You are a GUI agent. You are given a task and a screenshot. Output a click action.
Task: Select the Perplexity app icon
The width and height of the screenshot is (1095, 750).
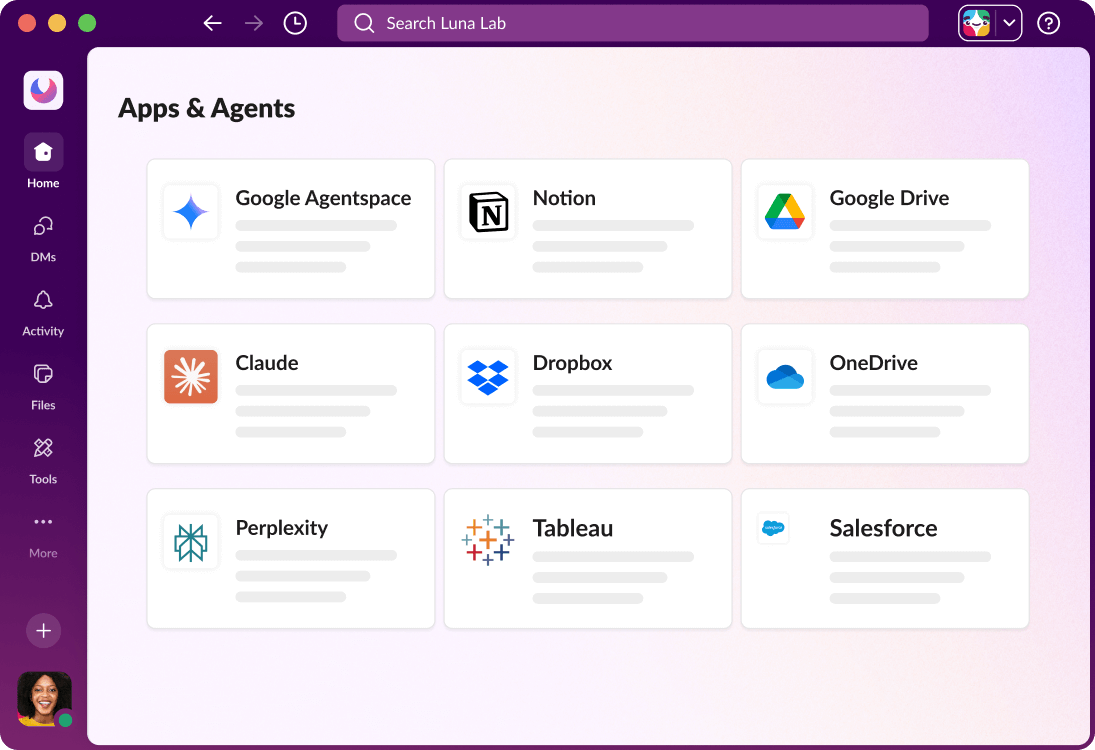click(190, 541)
